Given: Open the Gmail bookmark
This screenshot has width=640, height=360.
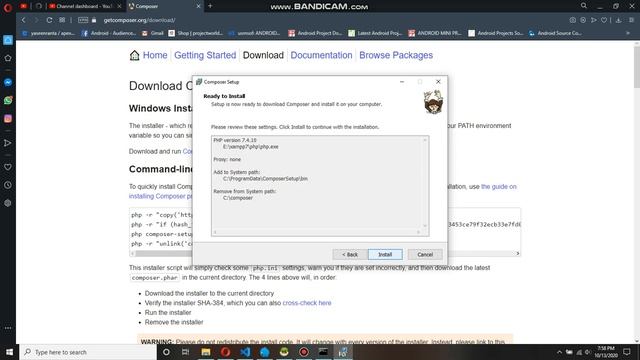Looking at the screenshot, I should point(153,33).
